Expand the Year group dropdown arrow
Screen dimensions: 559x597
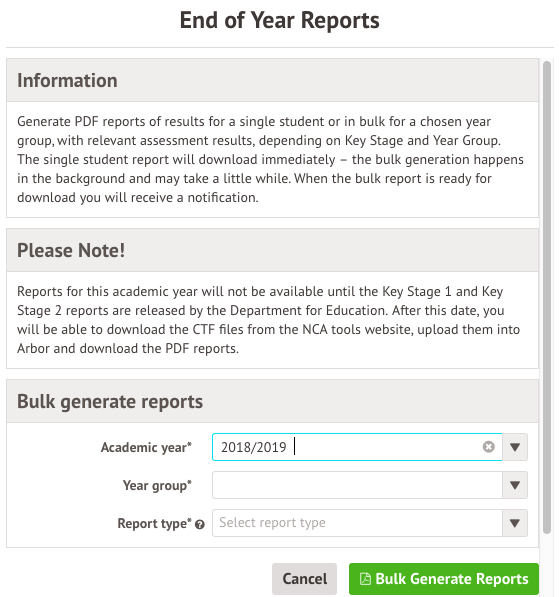click(515, 485)
